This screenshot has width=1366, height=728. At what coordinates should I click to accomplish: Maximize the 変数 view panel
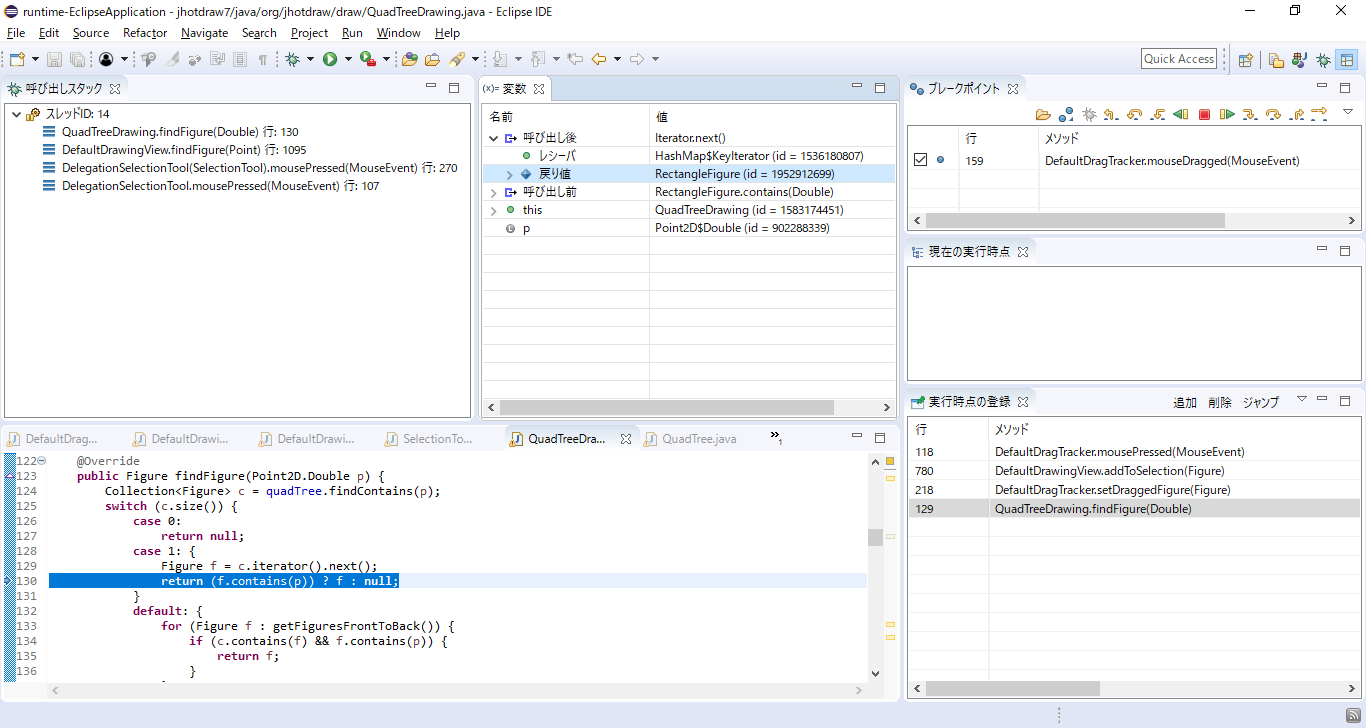[x=880, y=88]
